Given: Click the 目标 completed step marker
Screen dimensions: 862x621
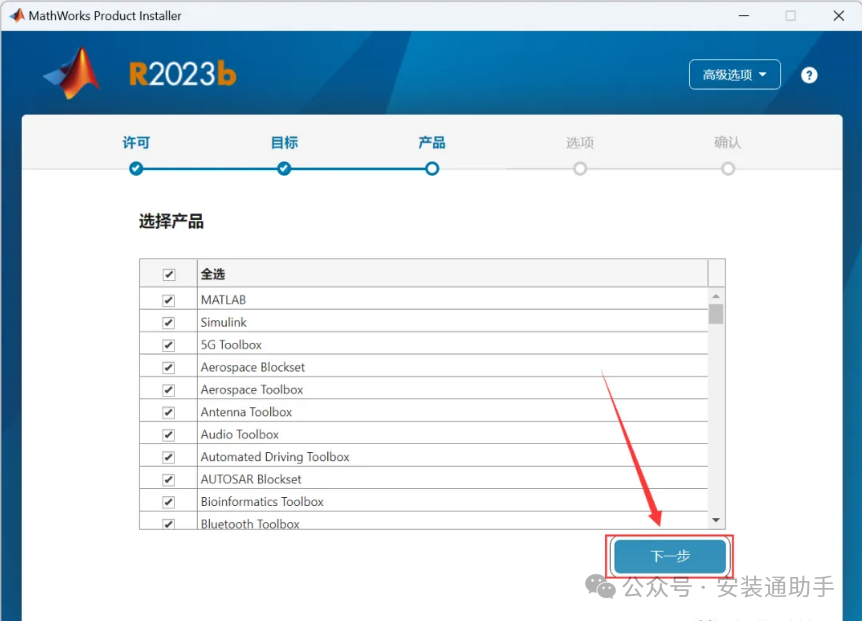Looking at the screenshot, I should (284, 169).
